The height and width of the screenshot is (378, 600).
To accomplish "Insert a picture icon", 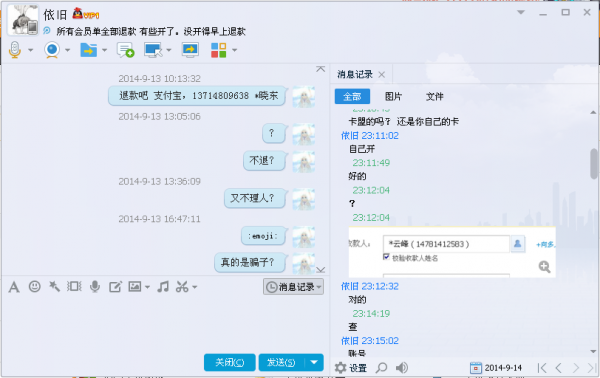I will point(135,286).
